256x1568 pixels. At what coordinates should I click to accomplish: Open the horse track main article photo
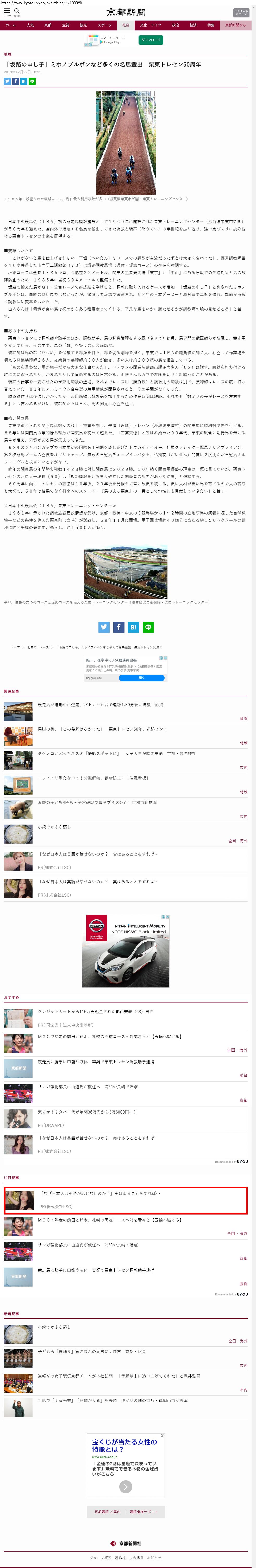126,143
